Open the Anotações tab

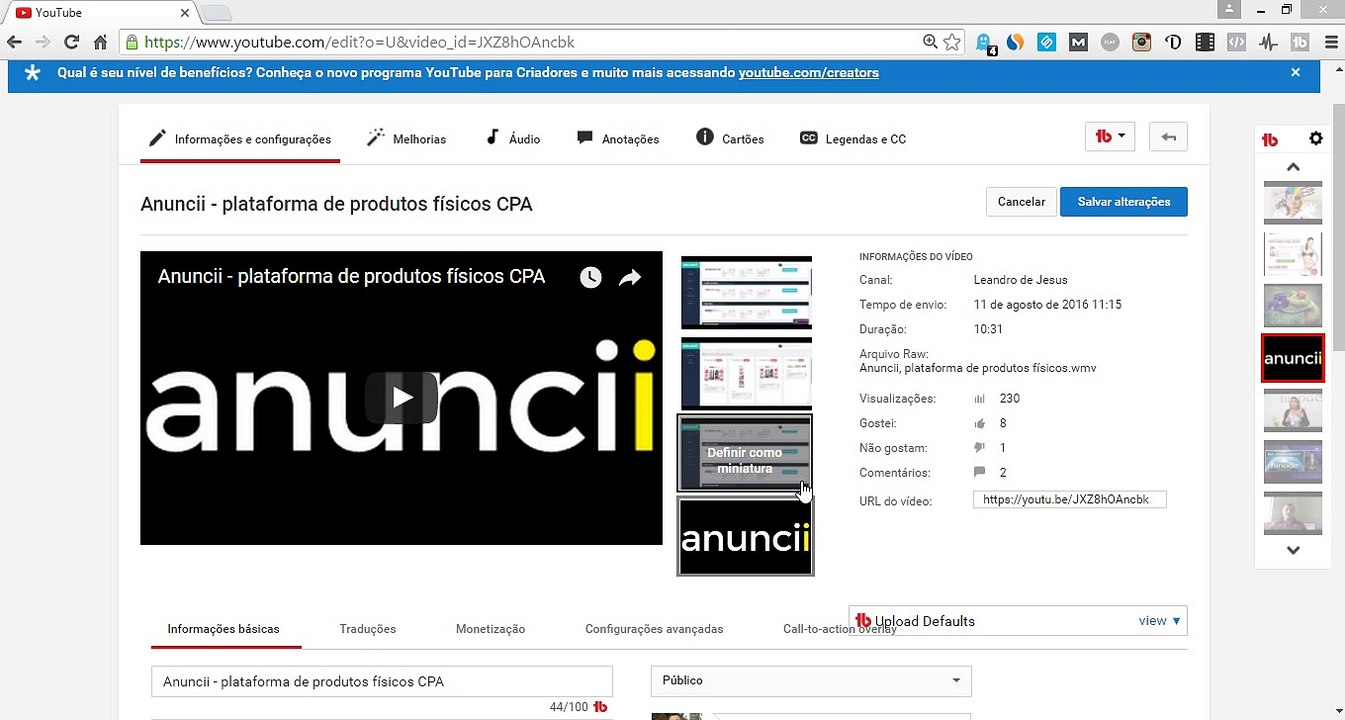[618, 139]
